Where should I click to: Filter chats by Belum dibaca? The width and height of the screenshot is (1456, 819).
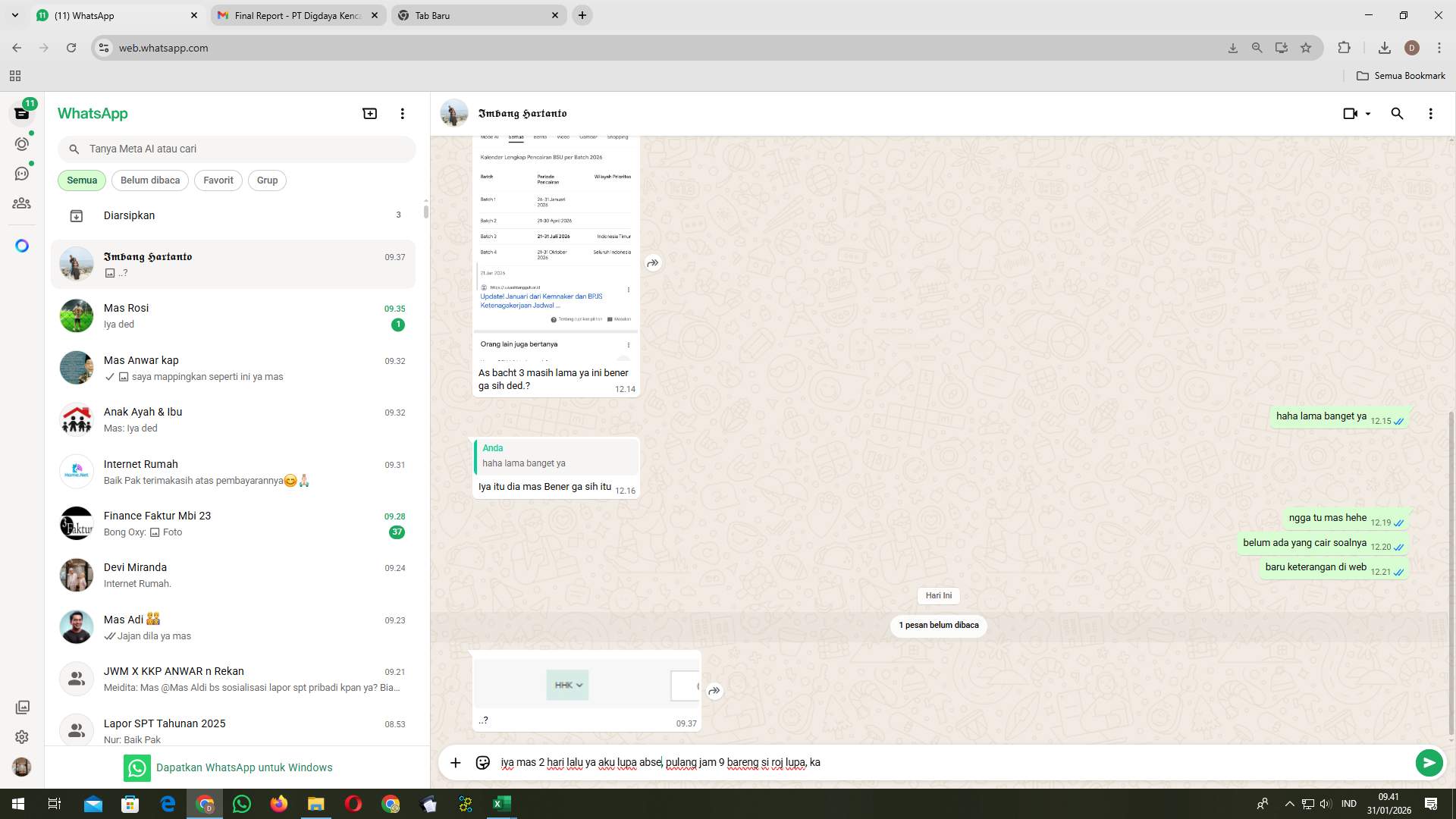click(x=149, y=180)
